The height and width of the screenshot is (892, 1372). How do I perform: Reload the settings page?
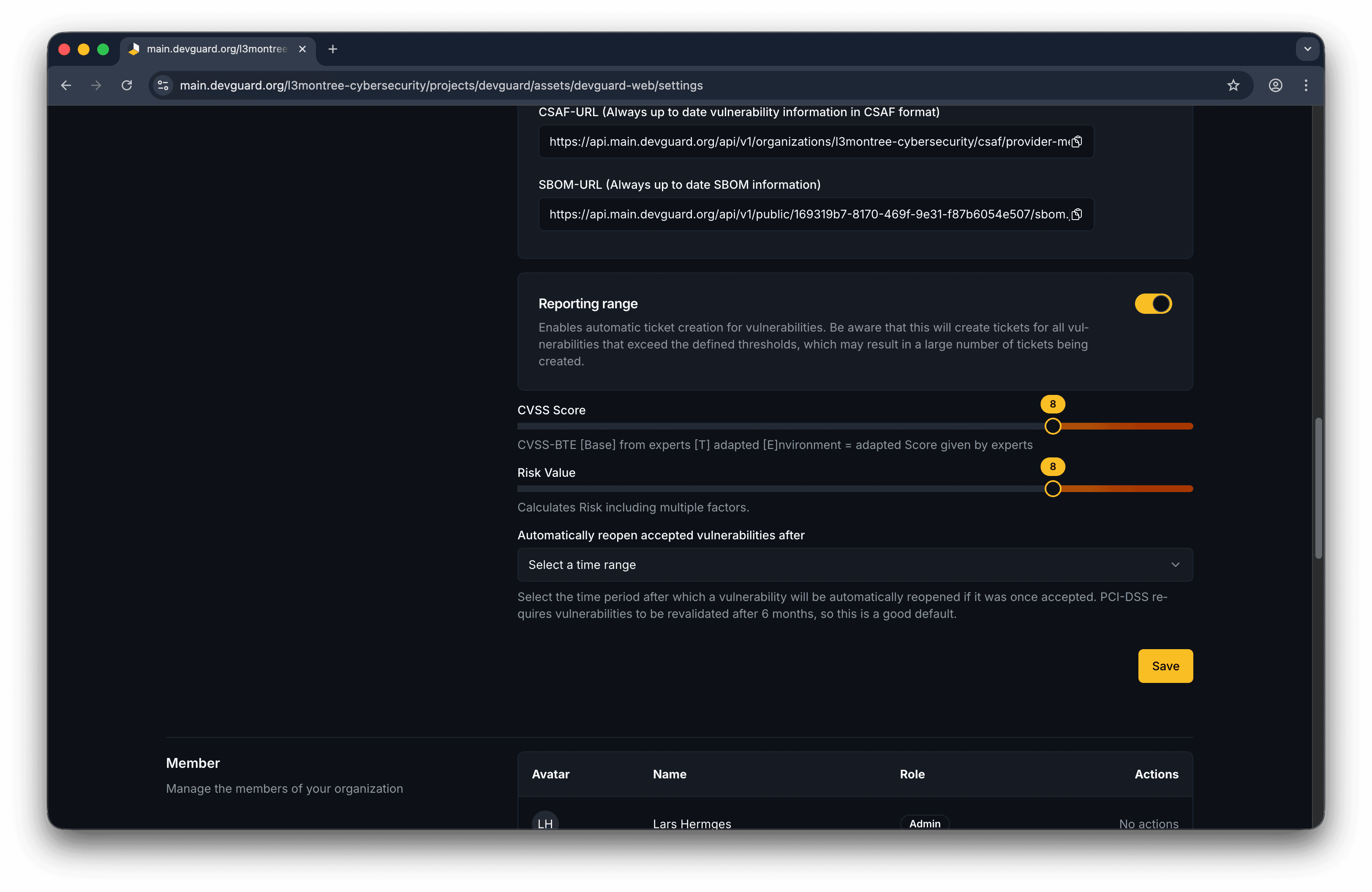coord(127,85)
